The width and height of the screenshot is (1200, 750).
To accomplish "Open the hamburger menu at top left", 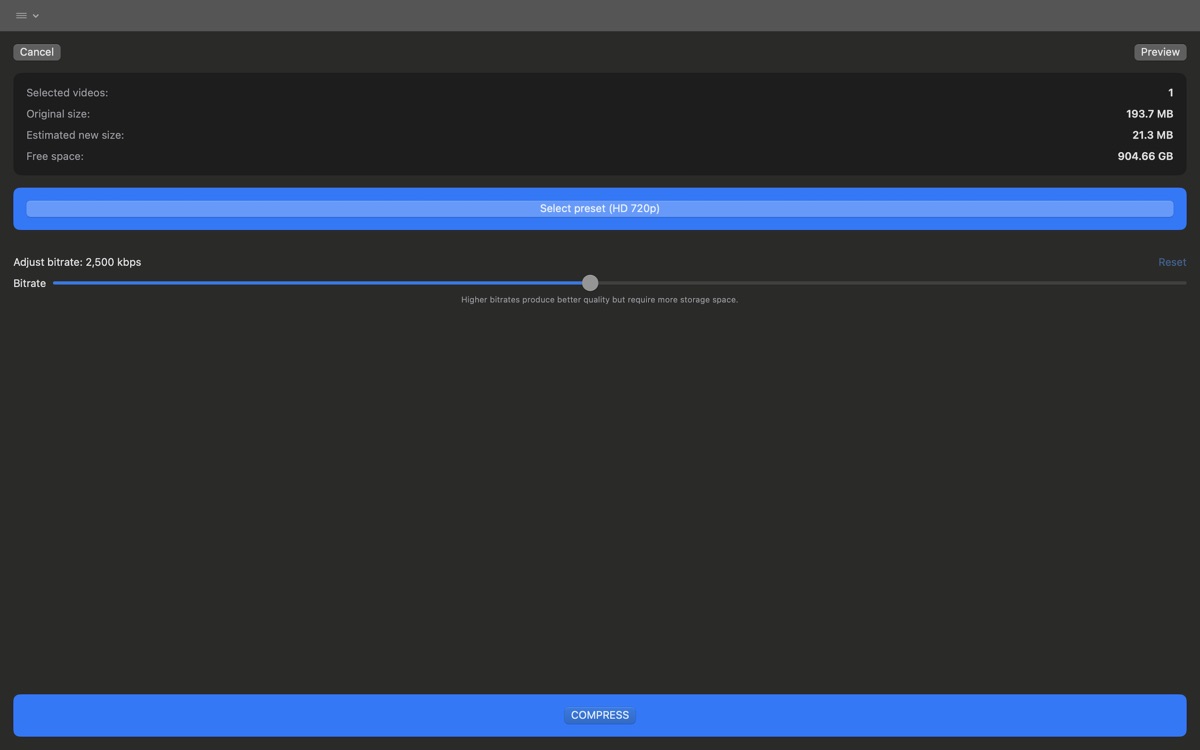I will 19,15.
